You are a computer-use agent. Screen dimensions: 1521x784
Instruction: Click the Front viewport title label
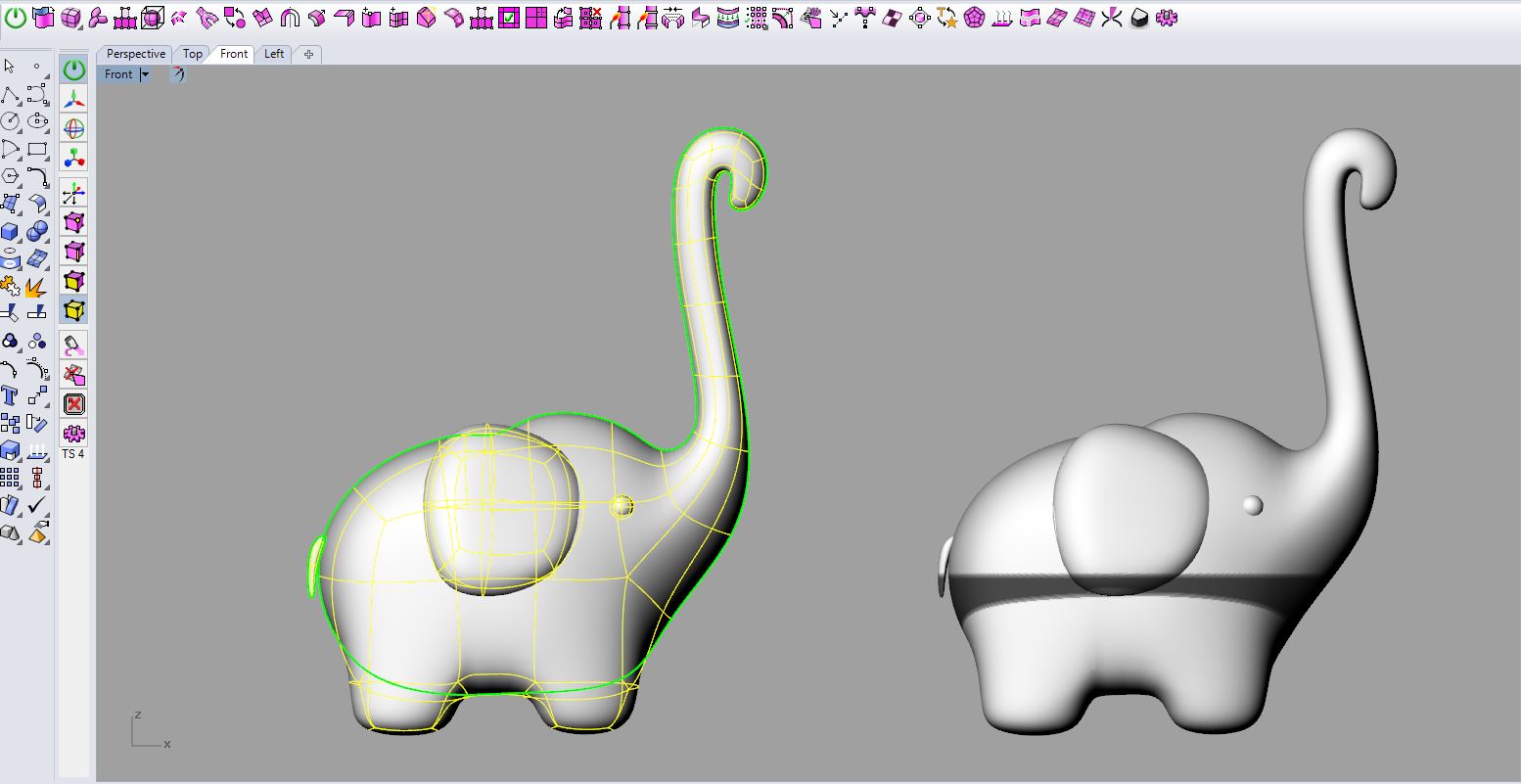[118, 74]
